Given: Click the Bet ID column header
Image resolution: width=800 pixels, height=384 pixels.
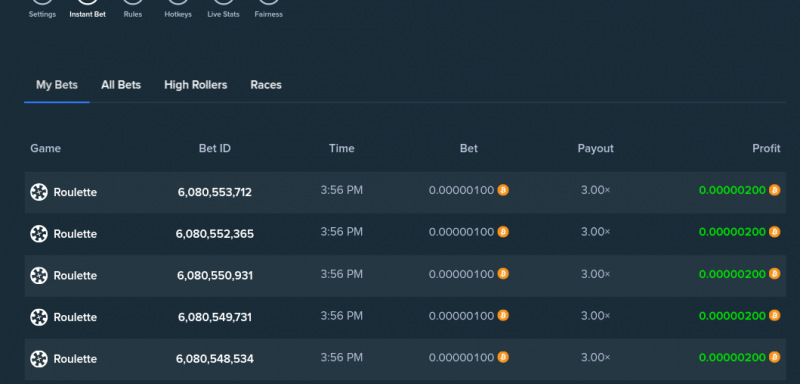Looking at the screenshot, I should tap(215, 148).
